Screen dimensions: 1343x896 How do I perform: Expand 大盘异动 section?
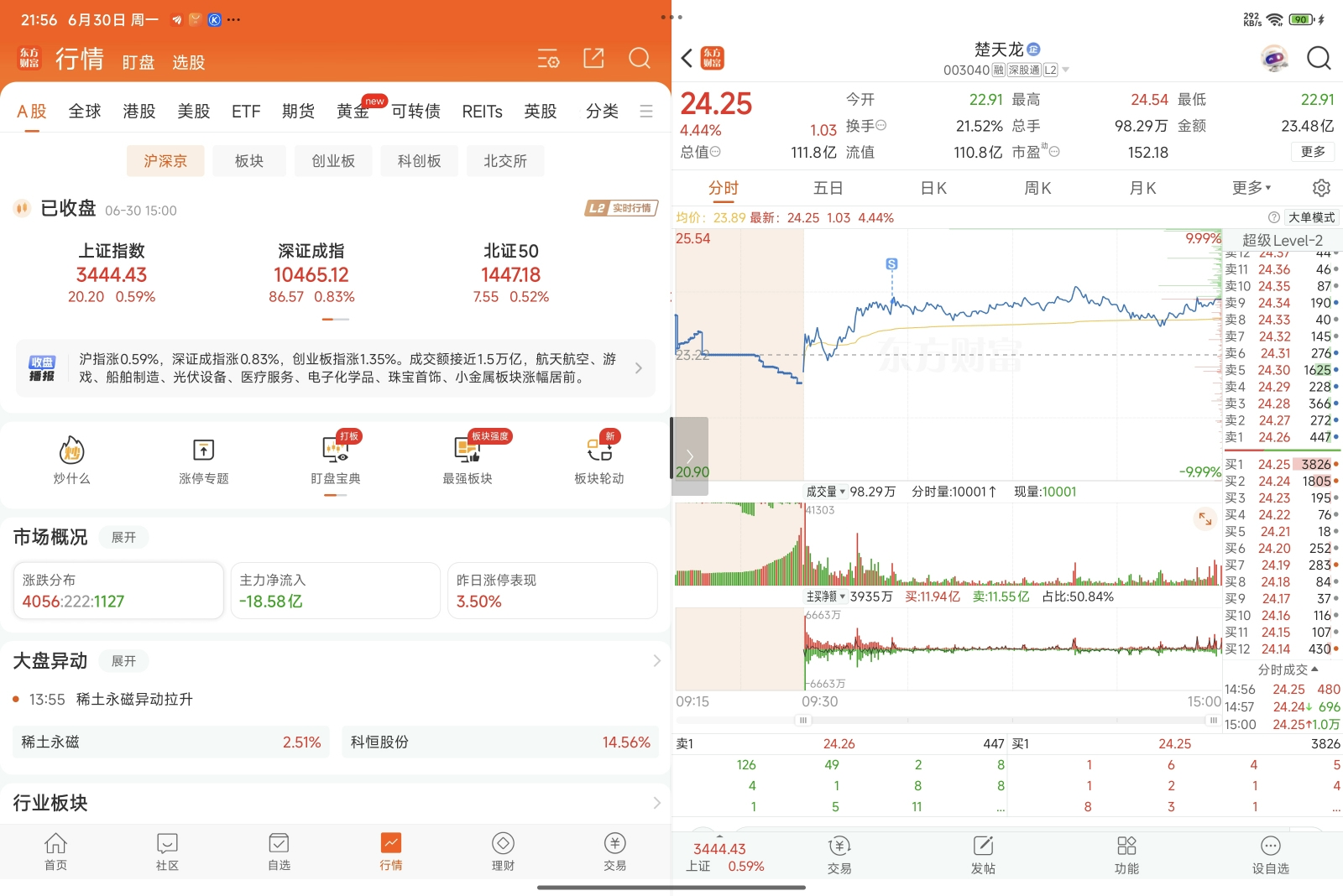click(x=123, y=661)
